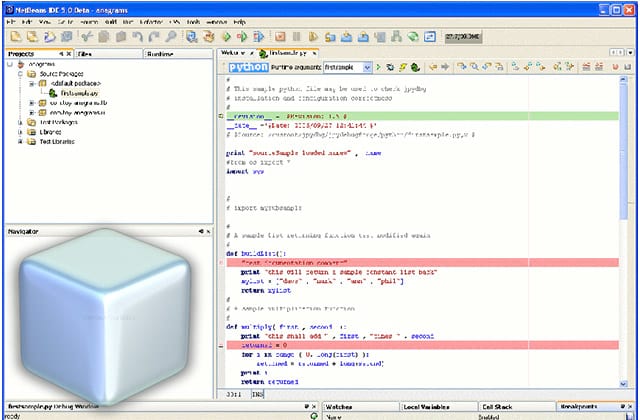
Task: Switch to the Projects tab
Action: tap(22, 53)
